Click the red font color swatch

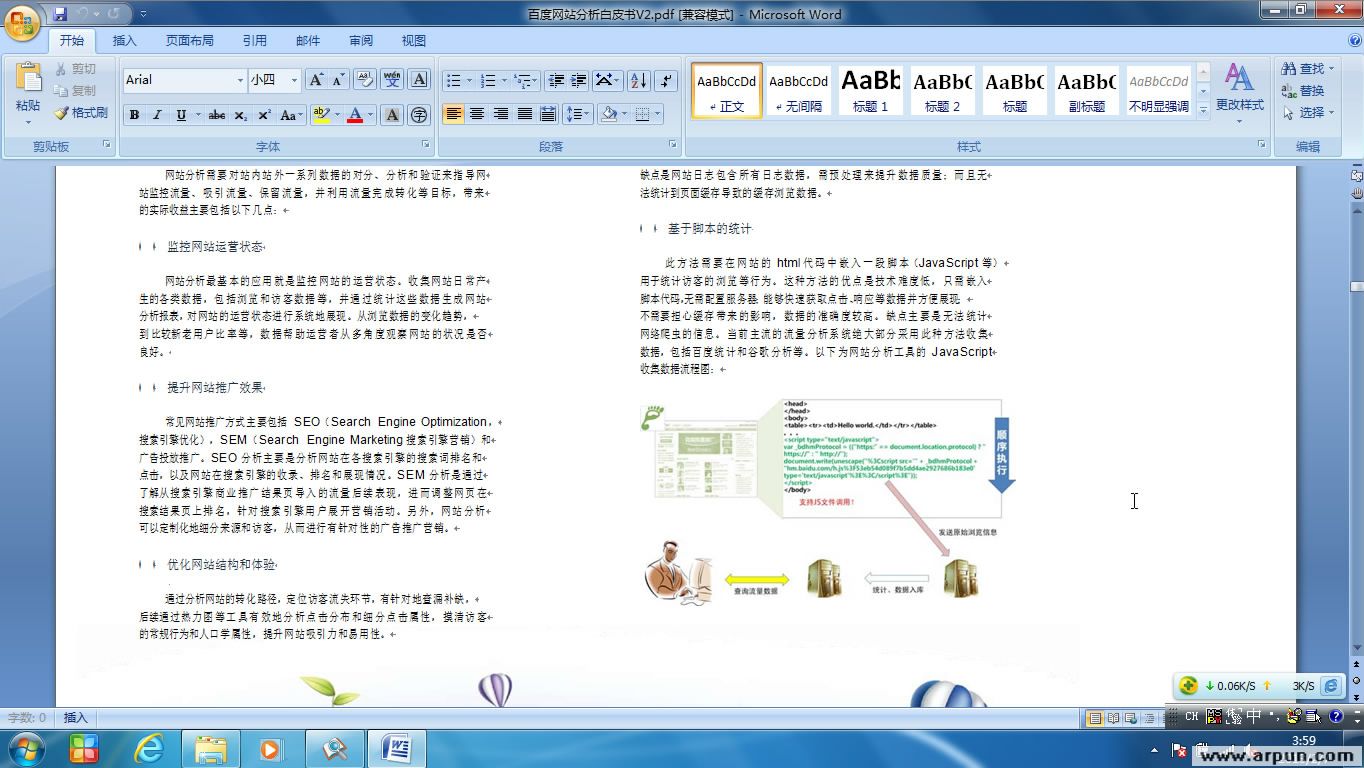(354, 115)
